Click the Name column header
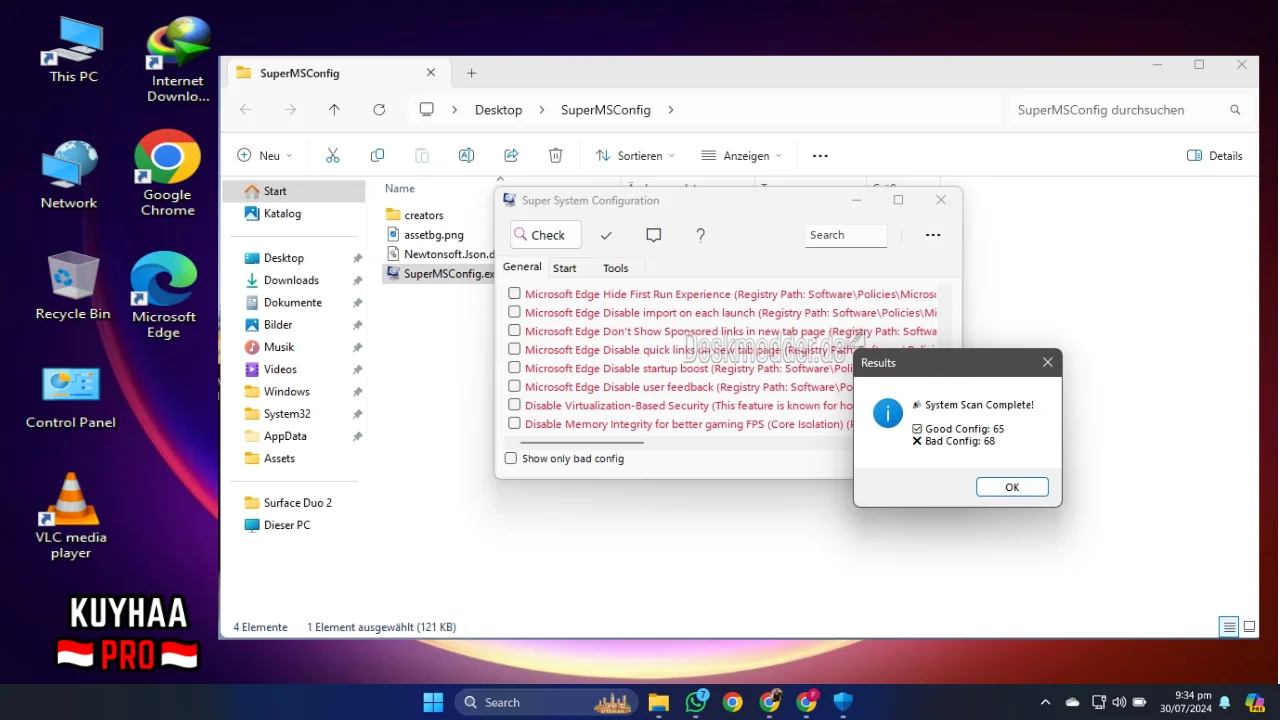This screenshot has width=1280, height=720. [x=400, y=188]
